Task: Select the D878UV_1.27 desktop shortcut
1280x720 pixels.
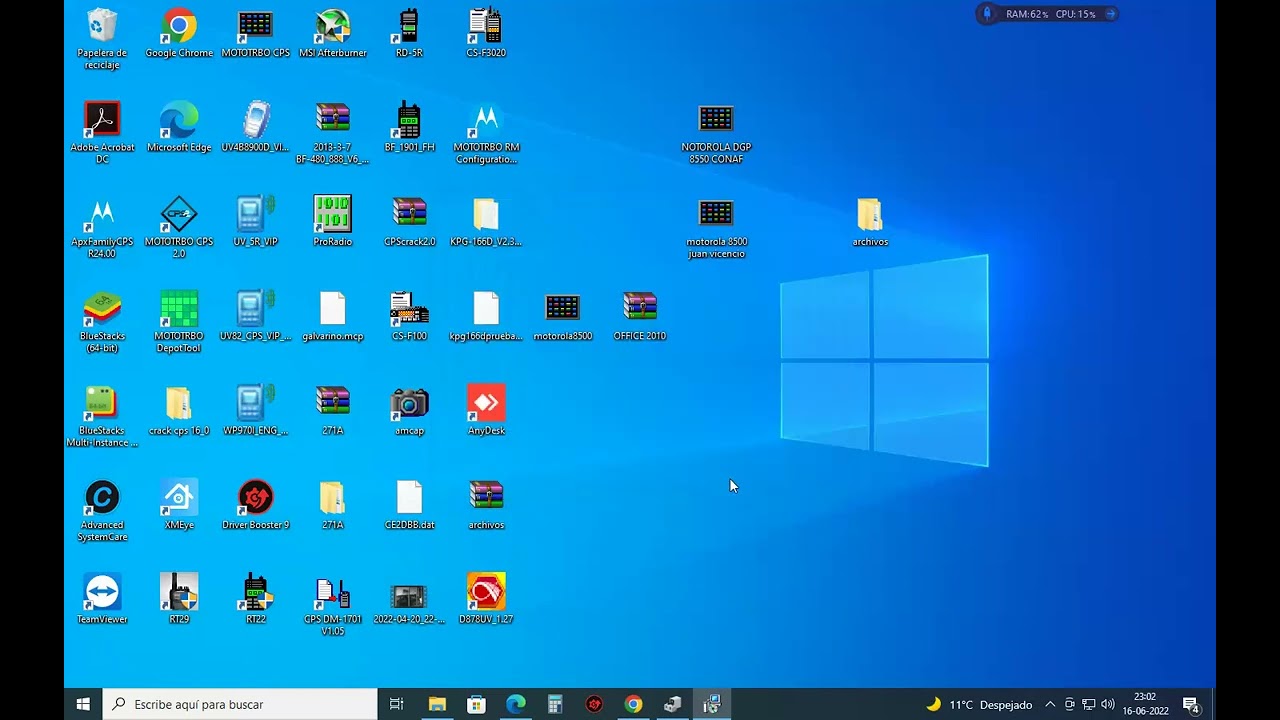Action: pyautogui.click(x=486, y=599)
